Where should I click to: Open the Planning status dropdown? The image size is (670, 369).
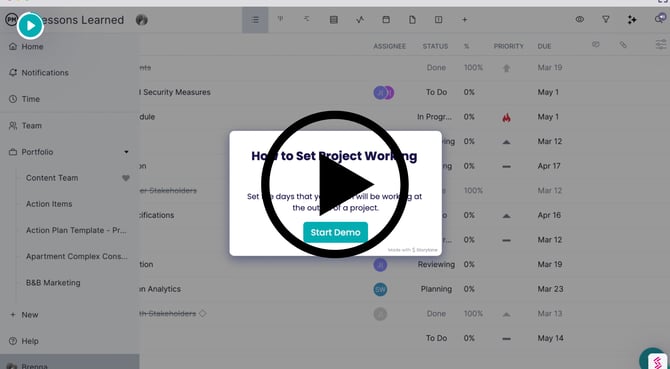(436, 289)
